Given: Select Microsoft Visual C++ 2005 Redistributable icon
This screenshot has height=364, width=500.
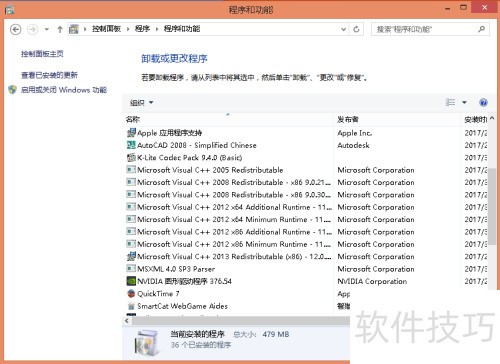Looking at the screenshot, I should (131, 170).
